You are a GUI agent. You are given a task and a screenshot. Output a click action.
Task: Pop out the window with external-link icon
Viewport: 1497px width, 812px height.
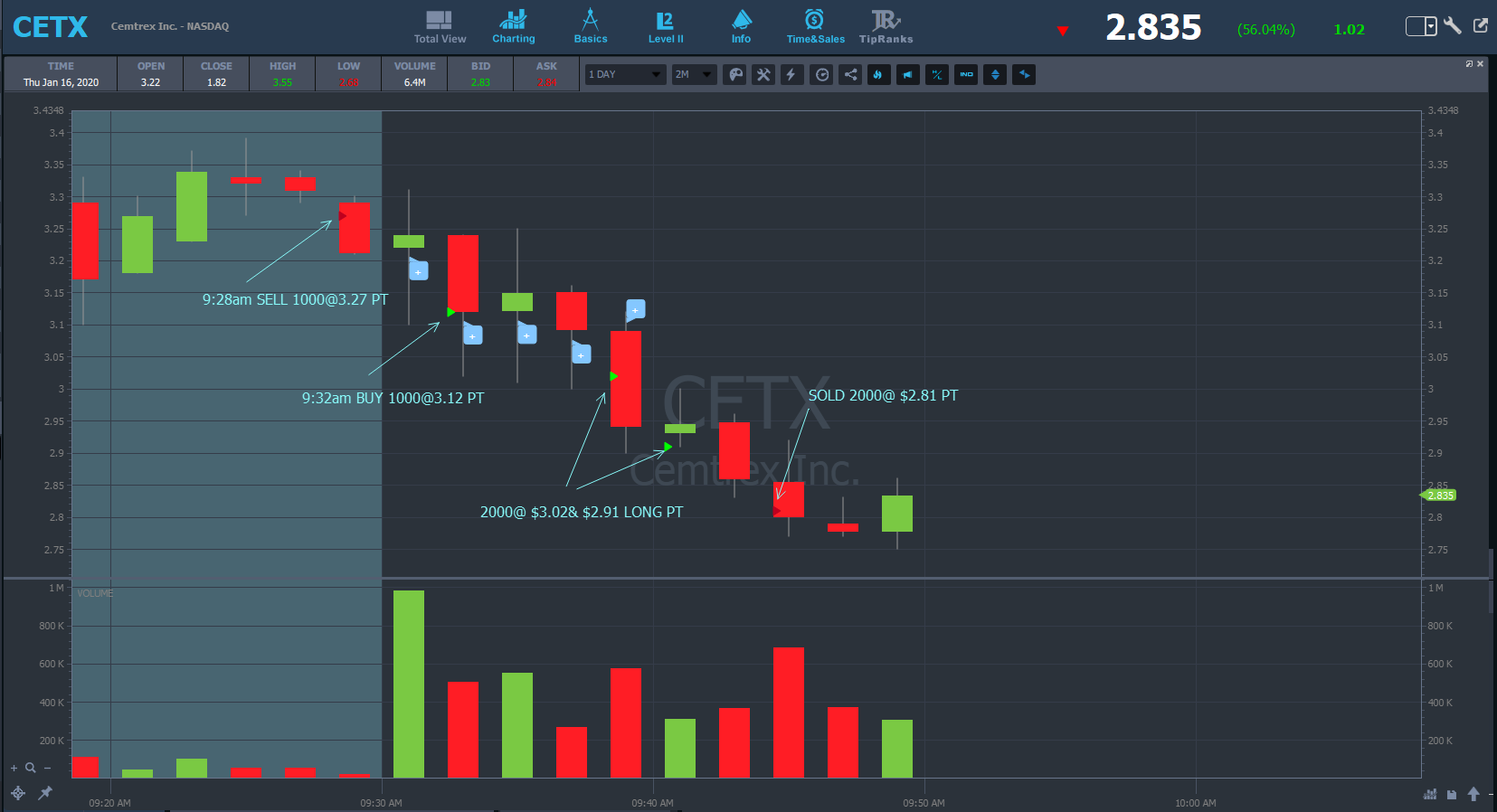(1481, 25)
